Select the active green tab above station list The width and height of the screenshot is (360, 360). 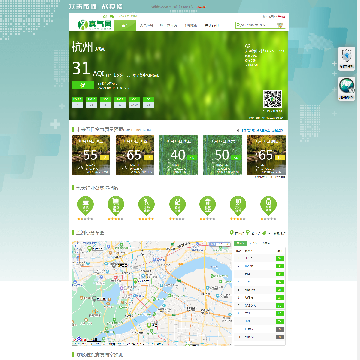[x=240, y=243]
